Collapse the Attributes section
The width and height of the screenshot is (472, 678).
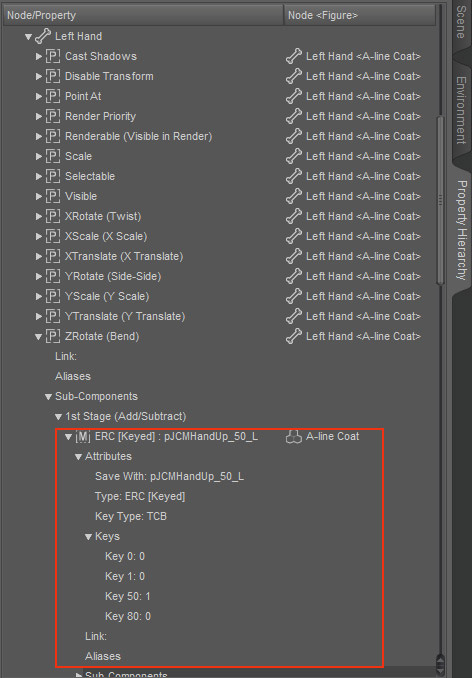[78, 457]
